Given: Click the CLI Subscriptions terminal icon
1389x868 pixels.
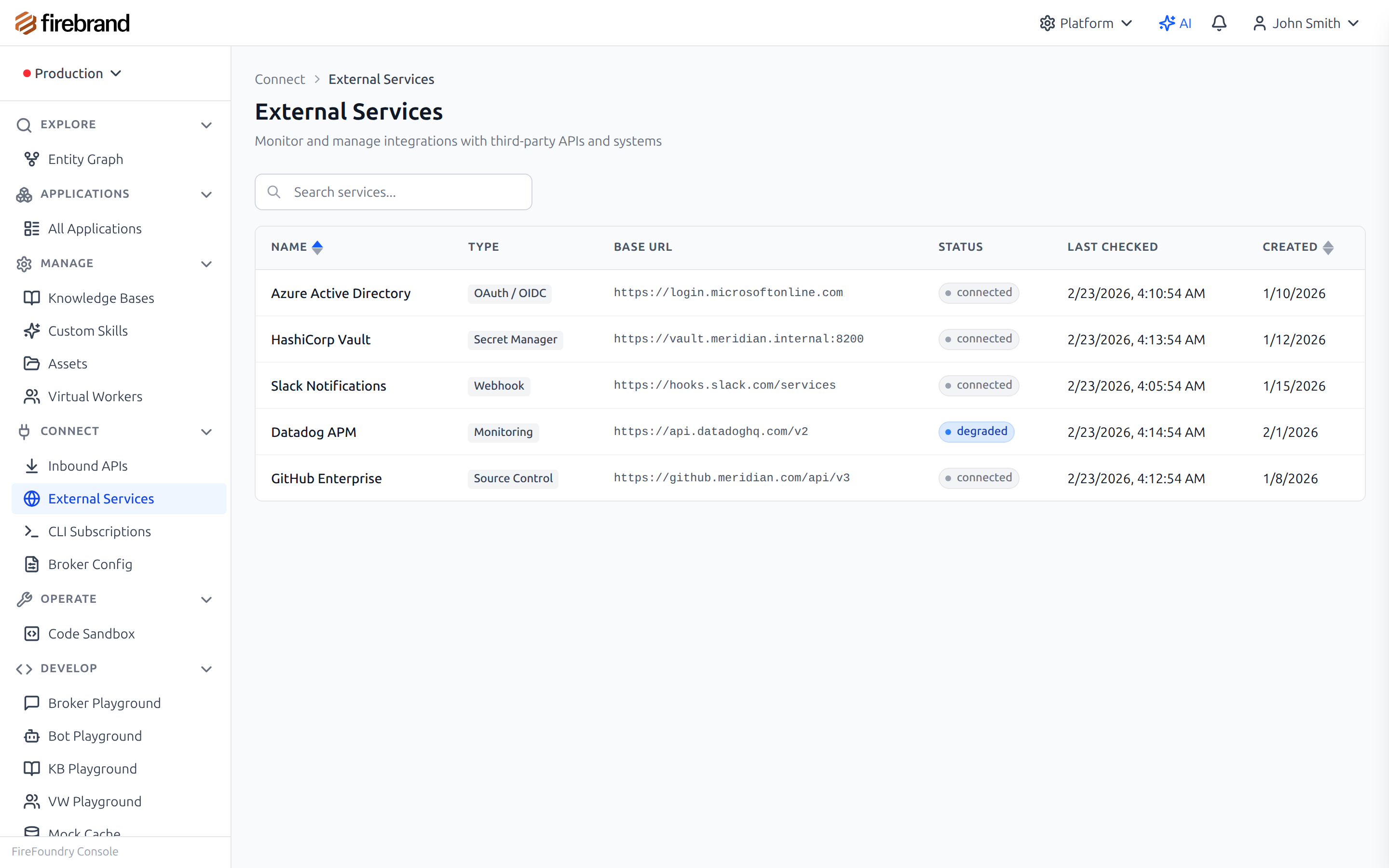Looking at the screenshot, I should point(31,531).
